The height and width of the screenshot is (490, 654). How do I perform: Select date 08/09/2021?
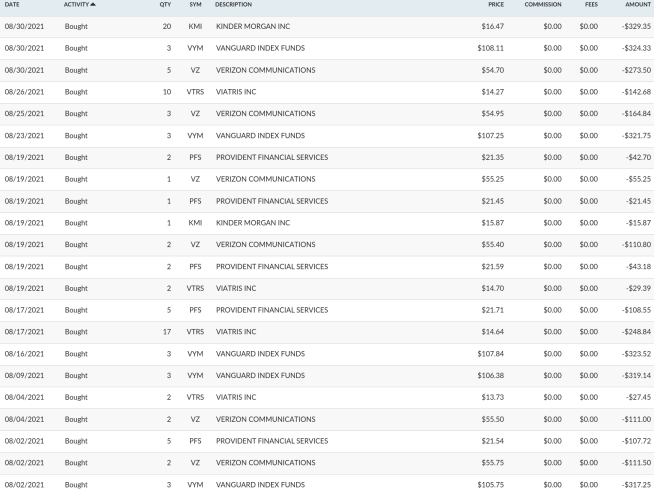[24, 375]
